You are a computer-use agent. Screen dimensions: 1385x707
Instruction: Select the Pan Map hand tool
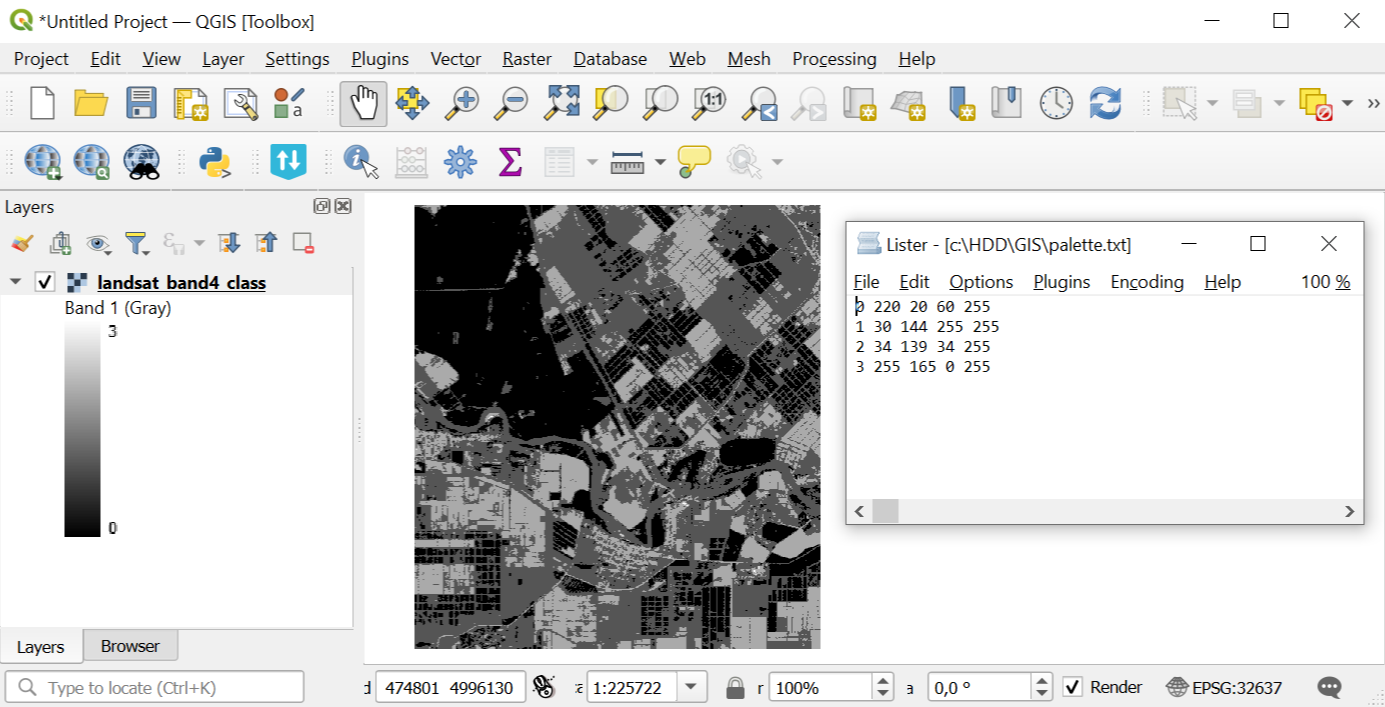click(363, 103)
